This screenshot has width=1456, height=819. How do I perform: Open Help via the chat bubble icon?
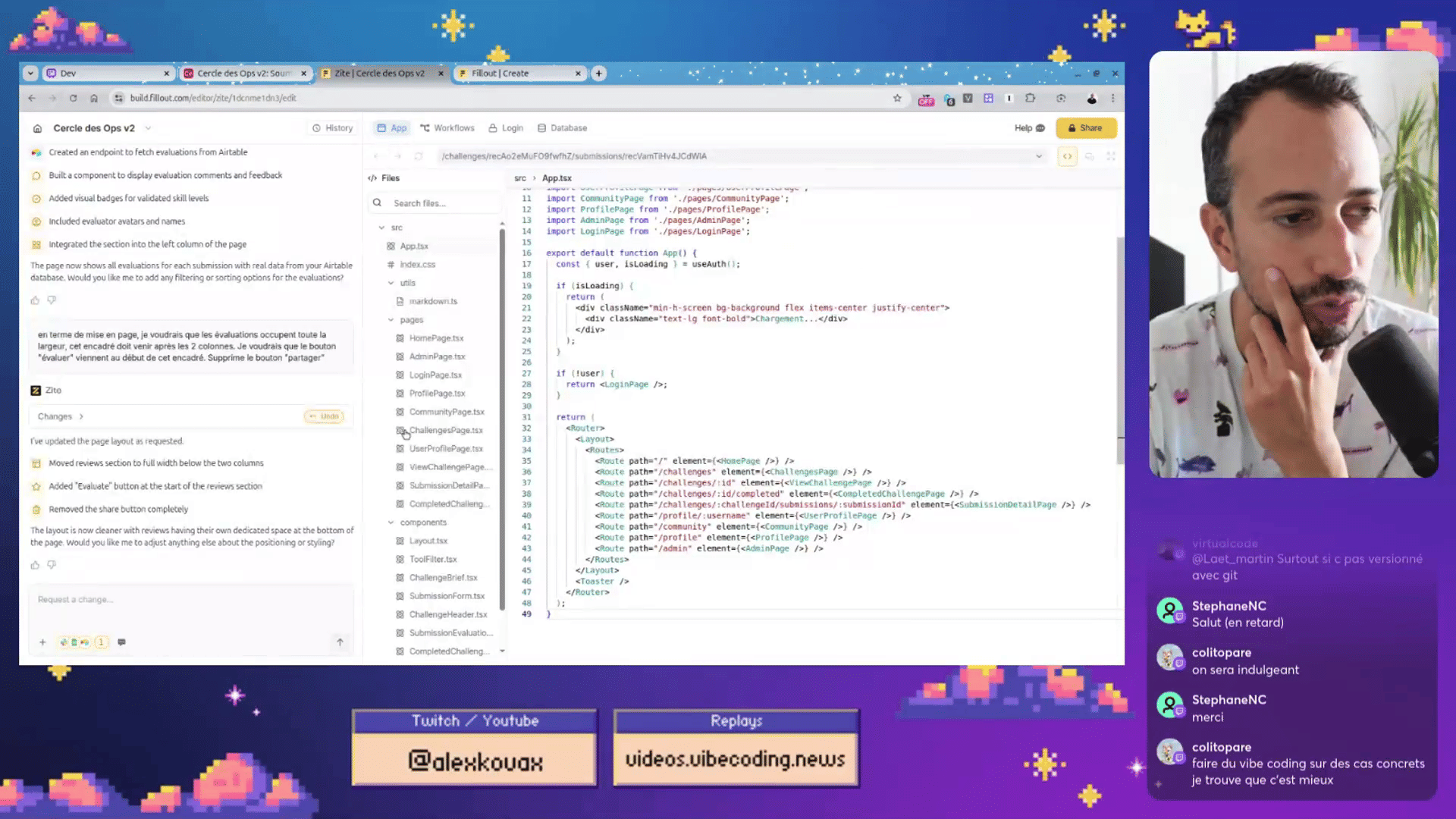[1040, 127]
